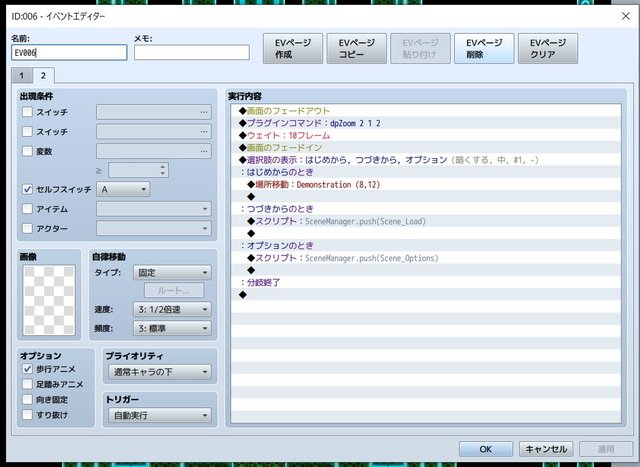Click EVページコピー button
This screenshot has height=467, width=640.
coord(357,49)
